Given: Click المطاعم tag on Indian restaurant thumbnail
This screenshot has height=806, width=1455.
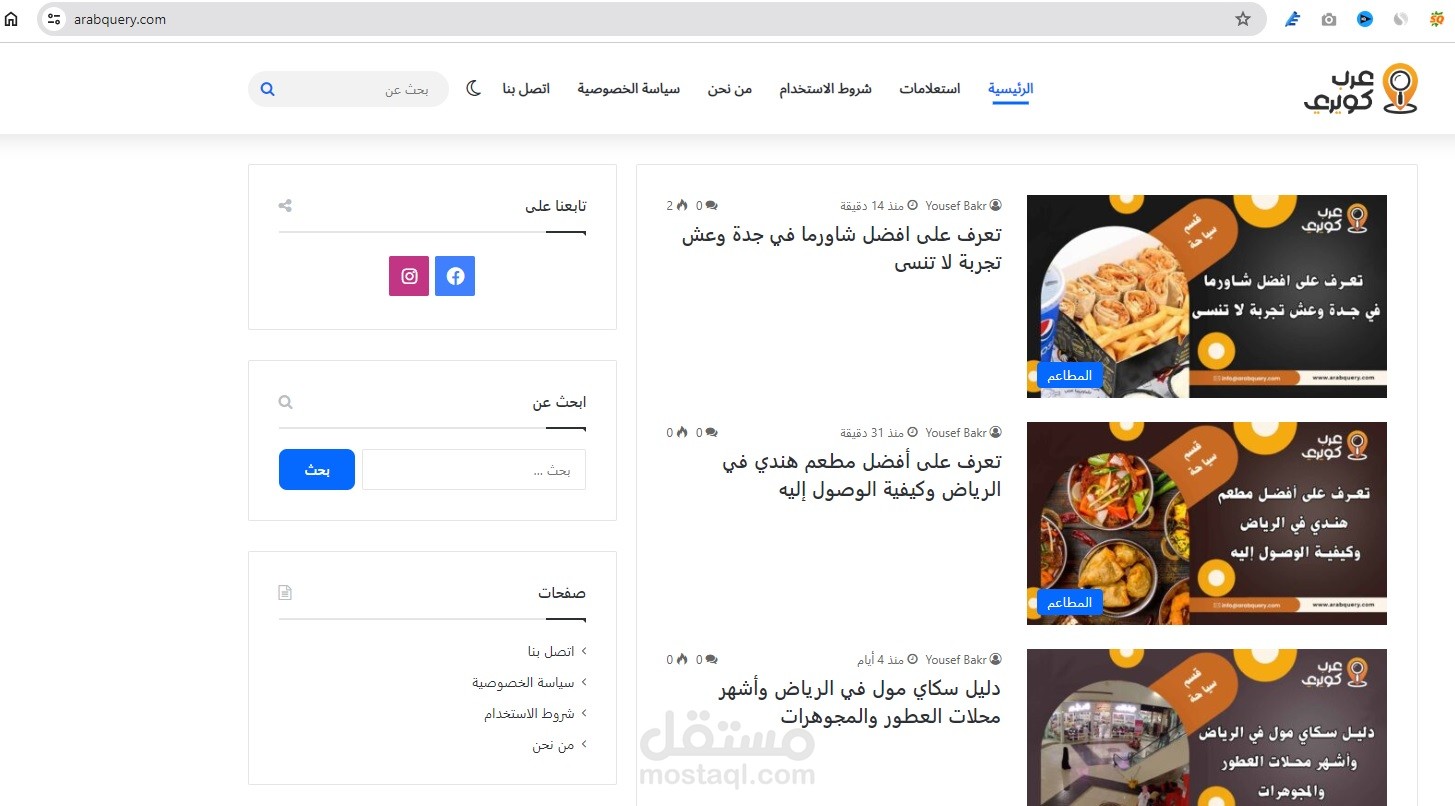Looking at the screenshot, I should 1069,602.
